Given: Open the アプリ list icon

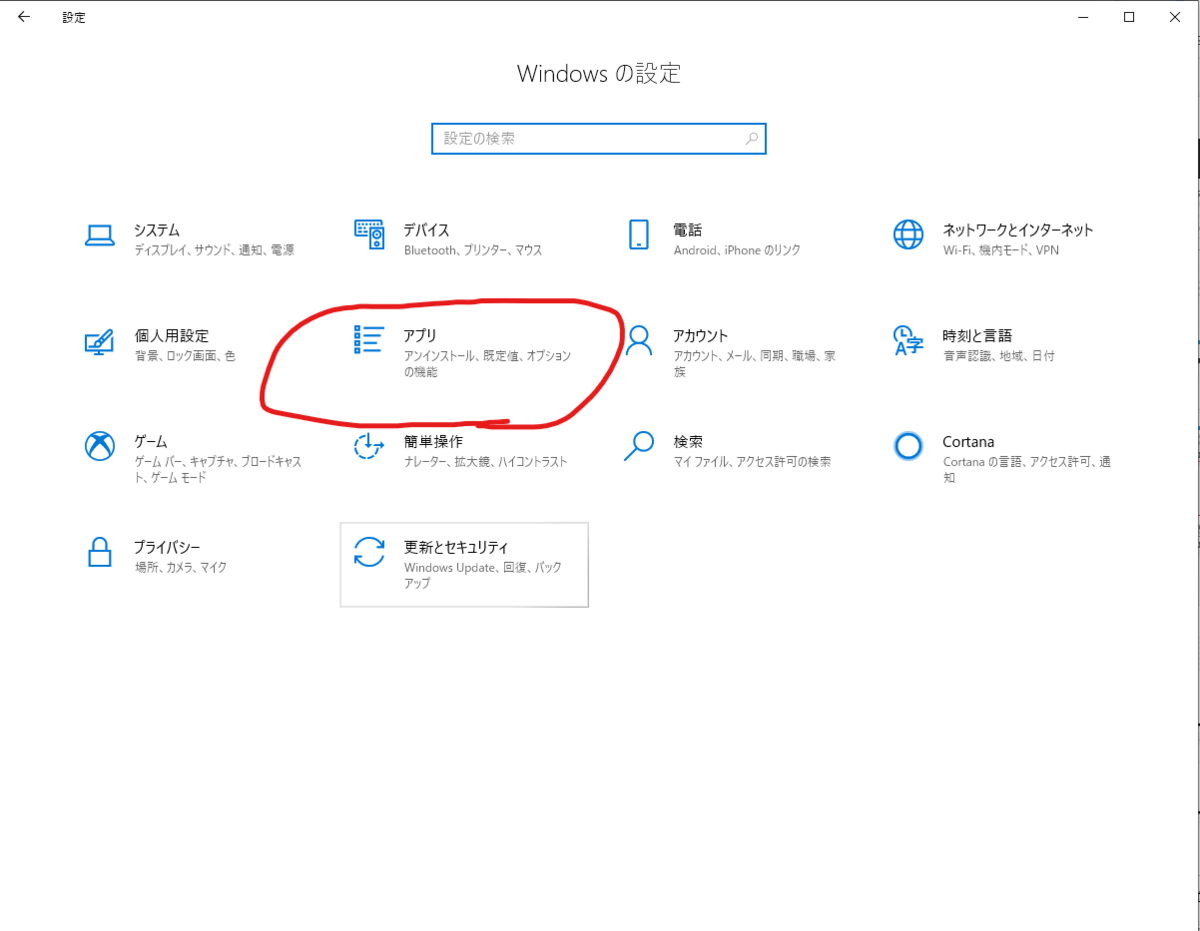Looking at the screenshot, I should tap(369, 340).
